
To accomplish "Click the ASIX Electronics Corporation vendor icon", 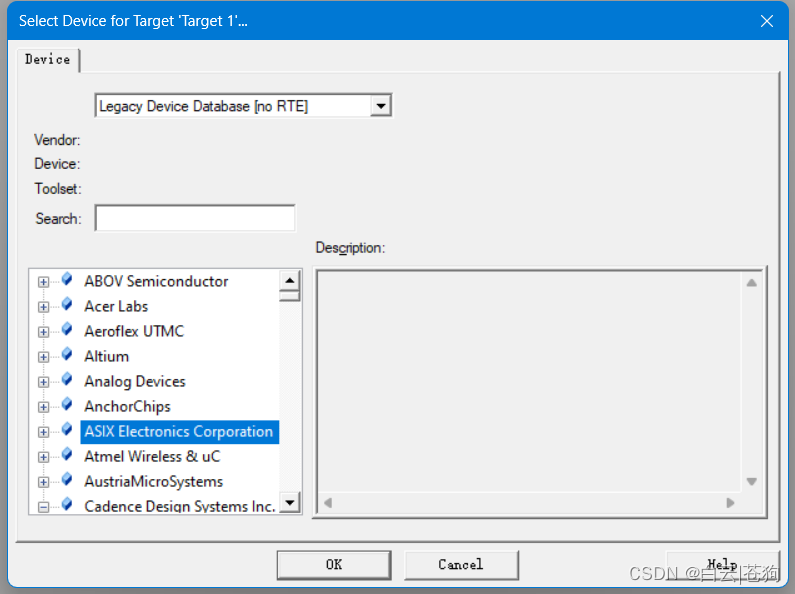I will 67,430.
